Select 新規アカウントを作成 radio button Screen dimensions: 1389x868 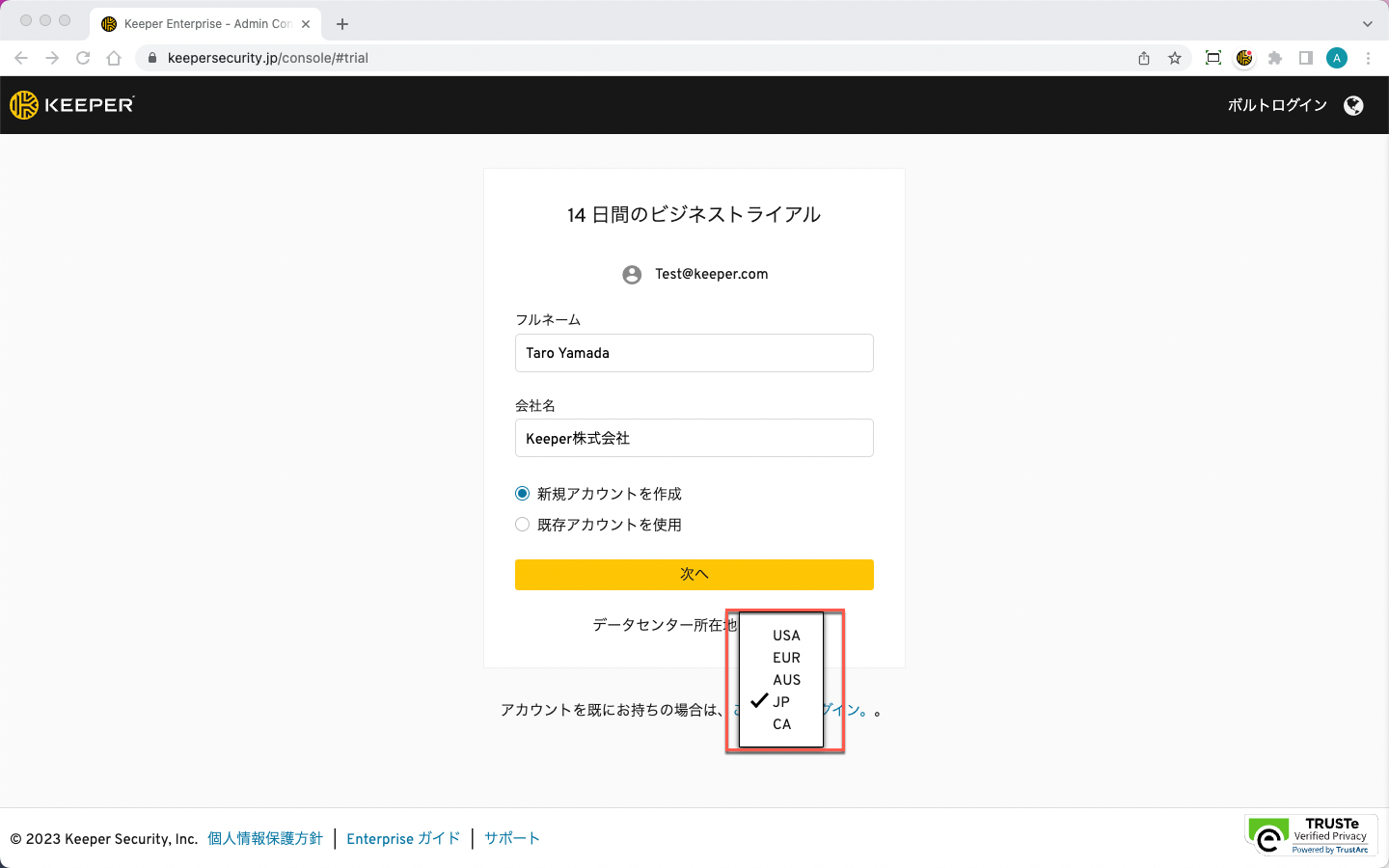coord(523,494)
